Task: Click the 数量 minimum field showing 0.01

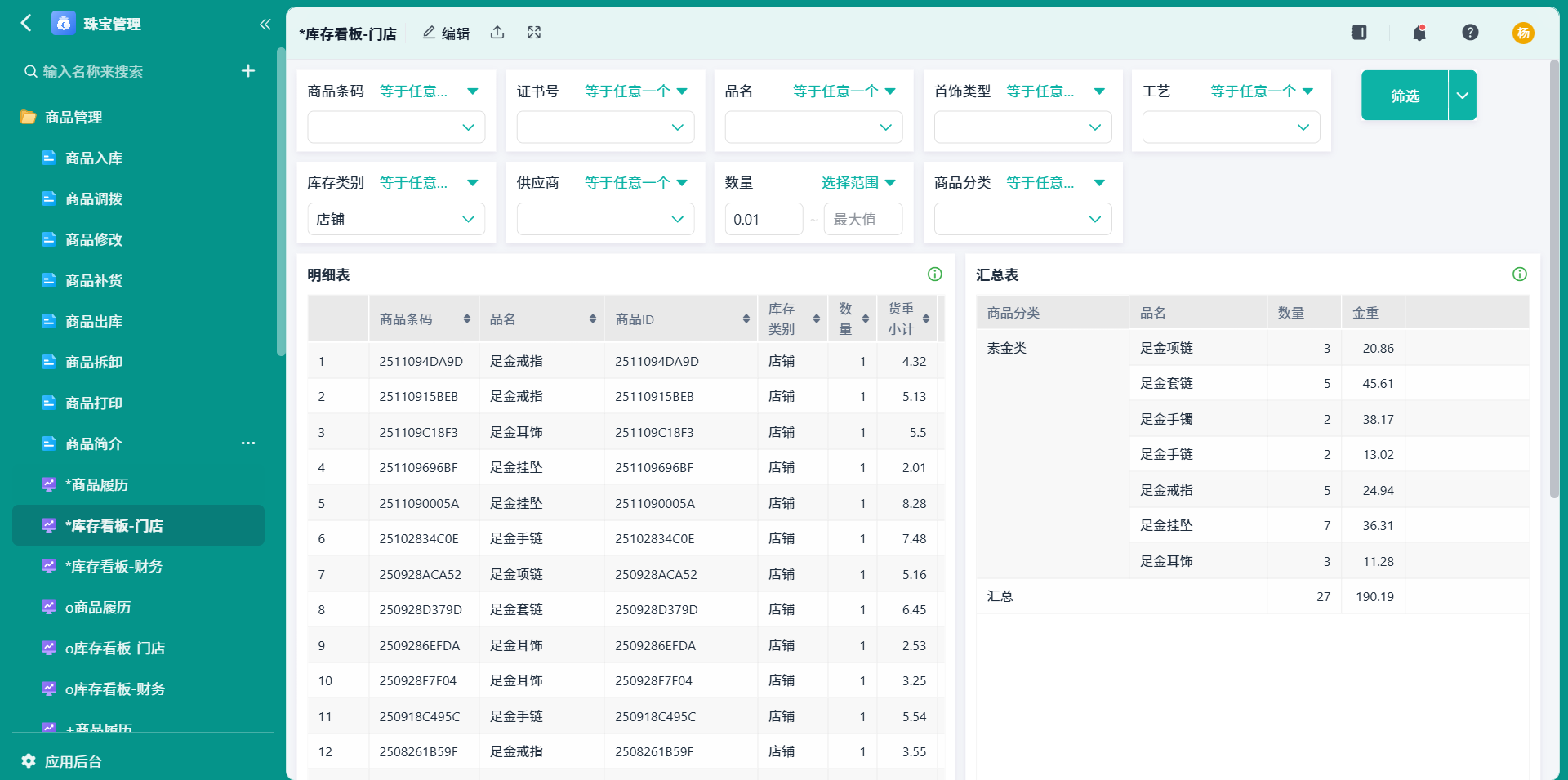Action: [764, 219]
